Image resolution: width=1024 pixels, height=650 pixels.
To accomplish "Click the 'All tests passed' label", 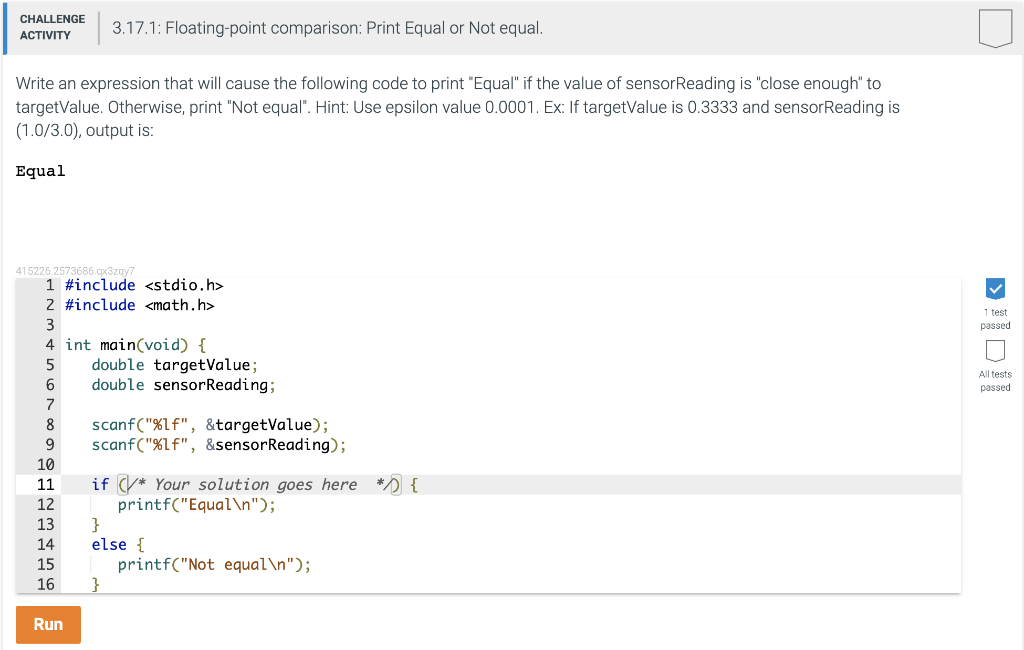I will tap(995, 381).
